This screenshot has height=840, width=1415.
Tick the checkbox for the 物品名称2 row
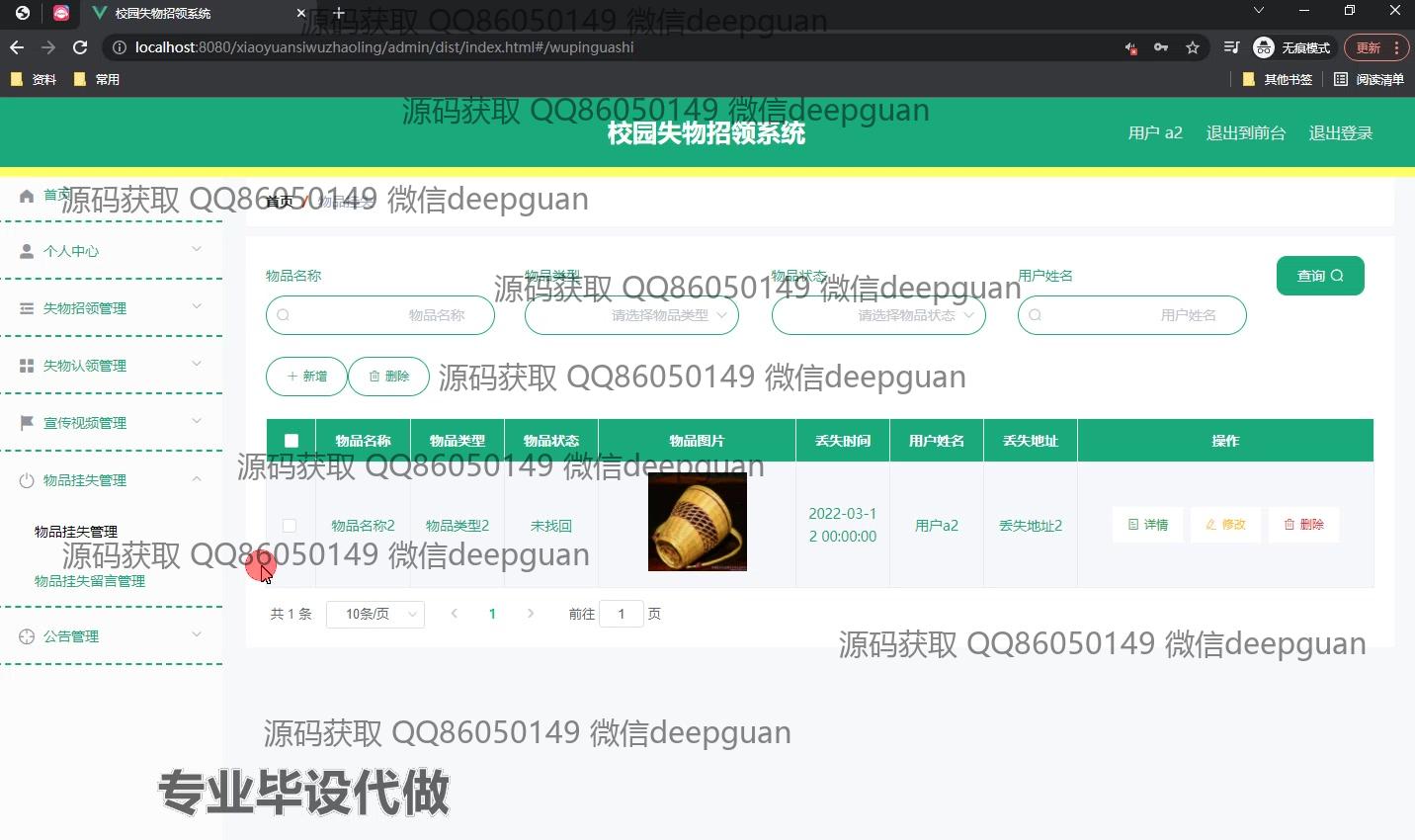click(290, 525)
